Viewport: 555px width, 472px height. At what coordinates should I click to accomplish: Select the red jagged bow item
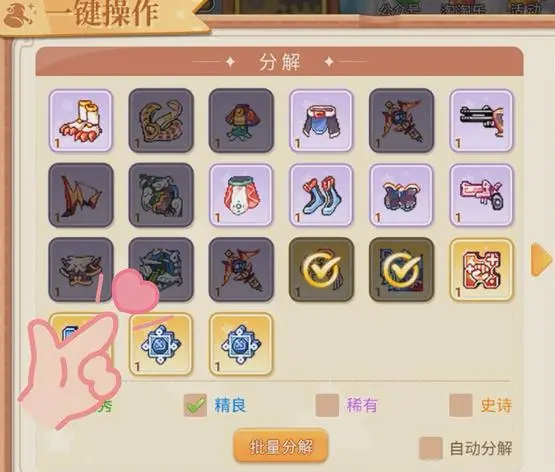coord(81,195)
